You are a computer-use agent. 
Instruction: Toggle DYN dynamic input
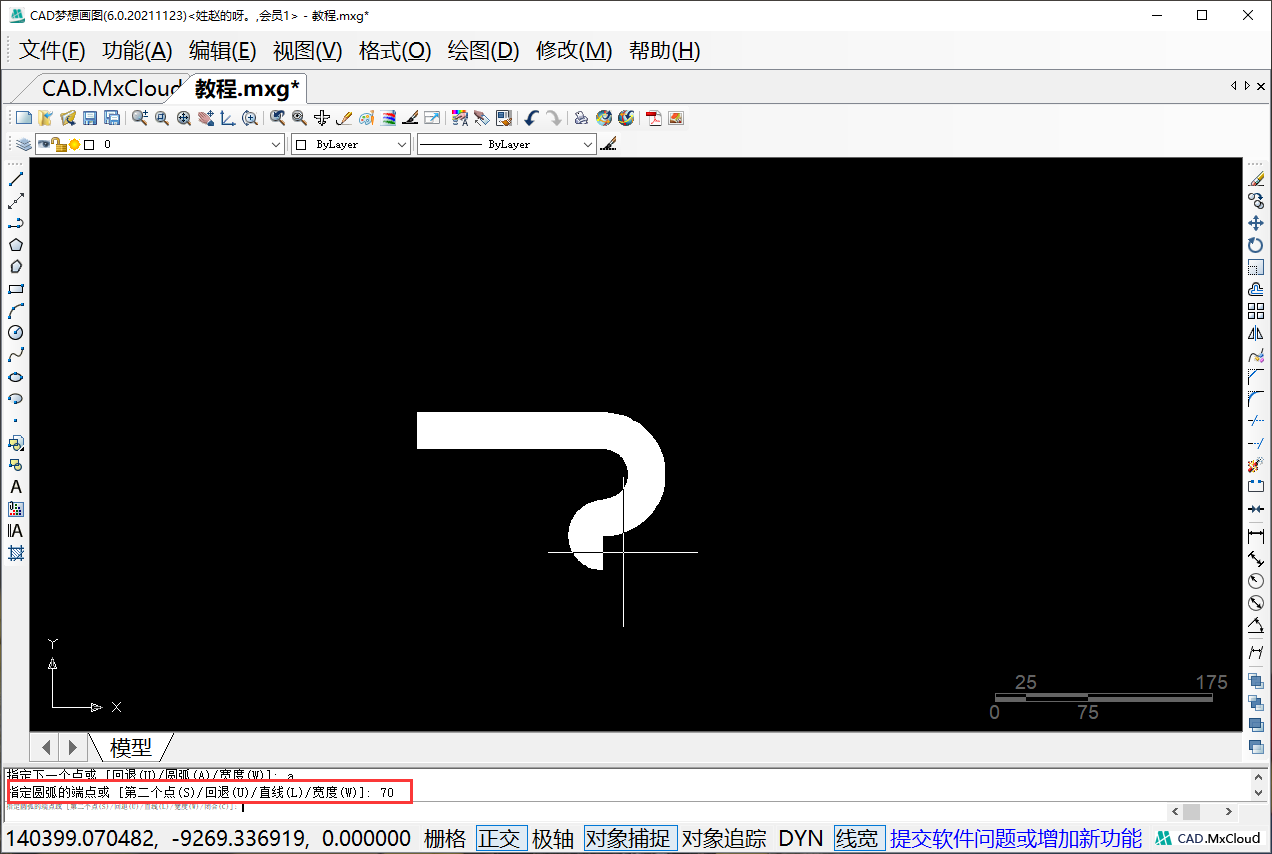(801, 838)
